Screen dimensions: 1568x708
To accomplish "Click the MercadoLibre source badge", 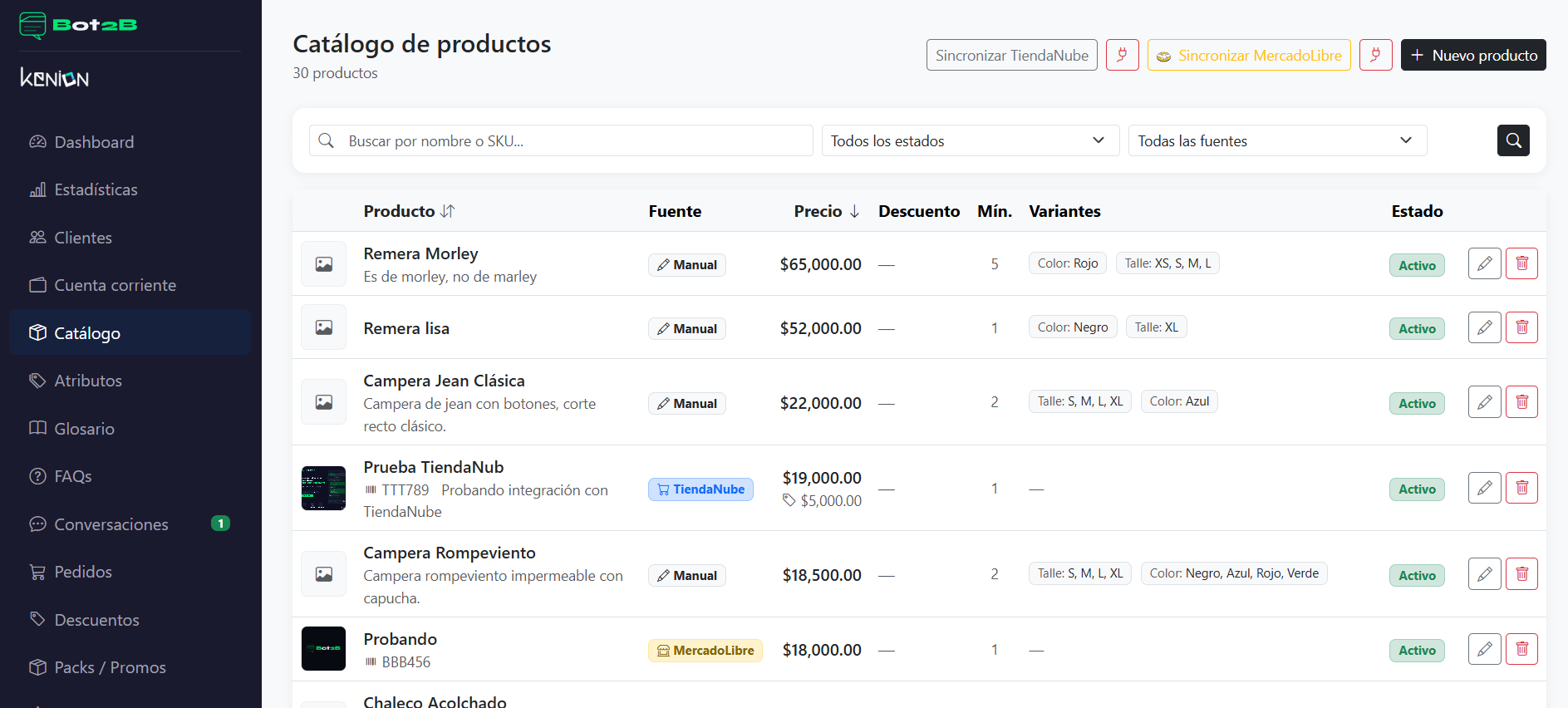I will click(x=705, y=651).
